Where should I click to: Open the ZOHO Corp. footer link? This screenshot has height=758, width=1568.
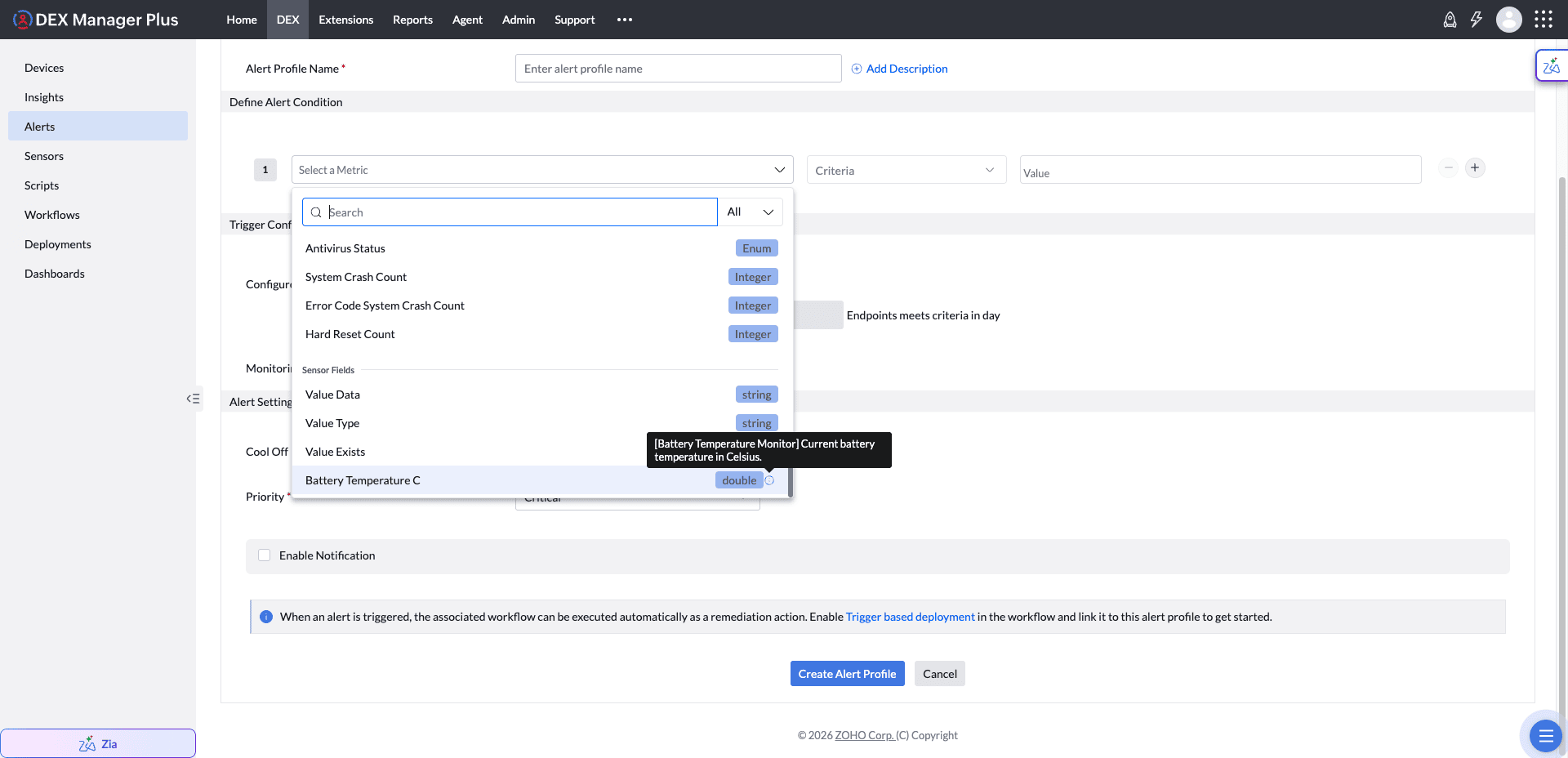(x=864, y=735)
